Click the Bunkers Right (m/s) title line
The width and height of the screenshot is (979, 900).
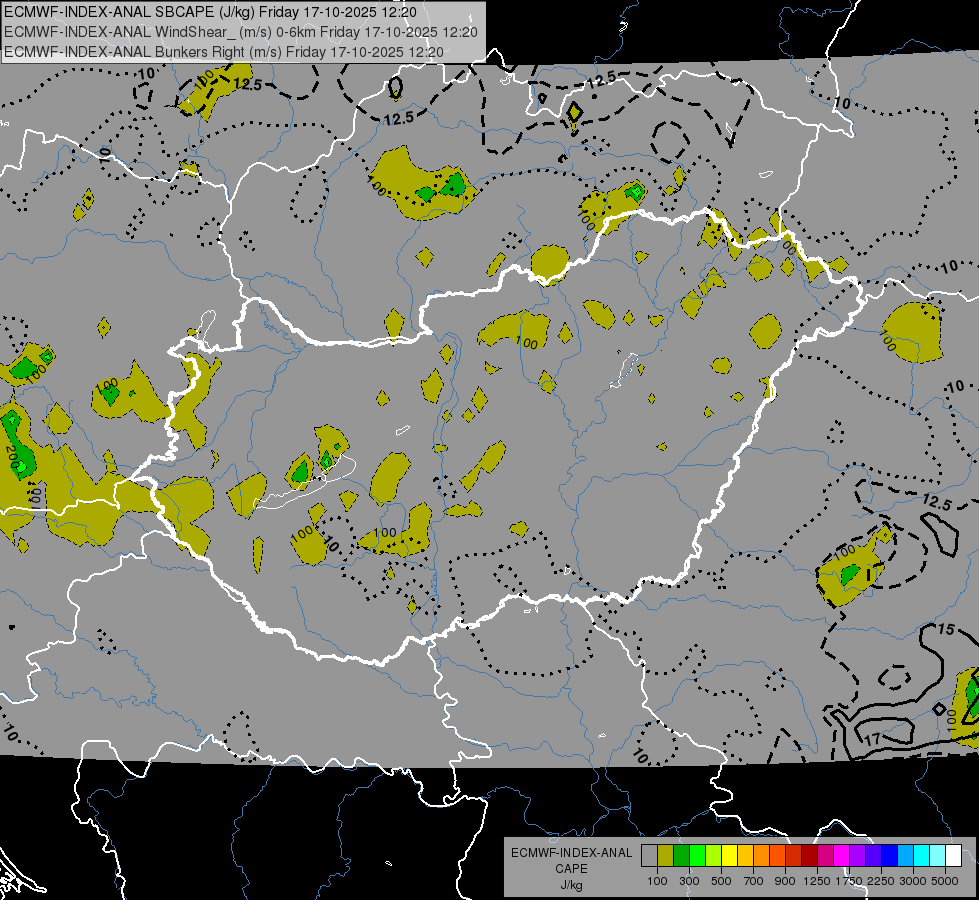coord(224,52)
